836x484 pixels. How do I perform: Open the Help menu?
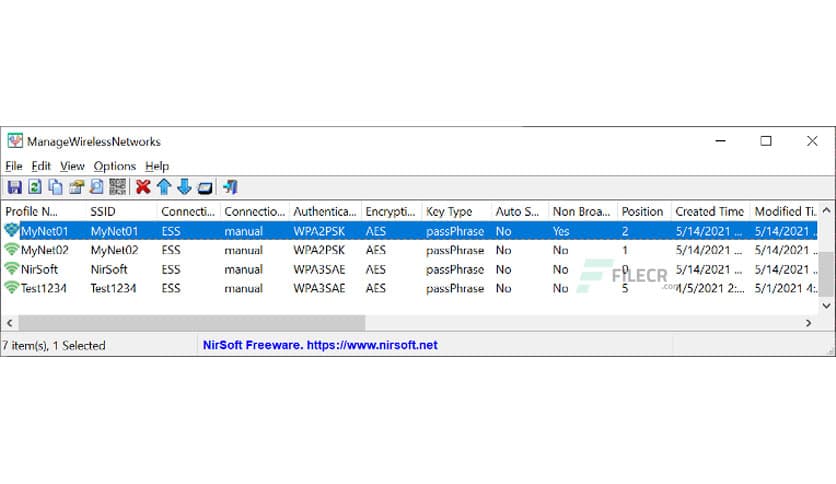(x=157, y=166)
